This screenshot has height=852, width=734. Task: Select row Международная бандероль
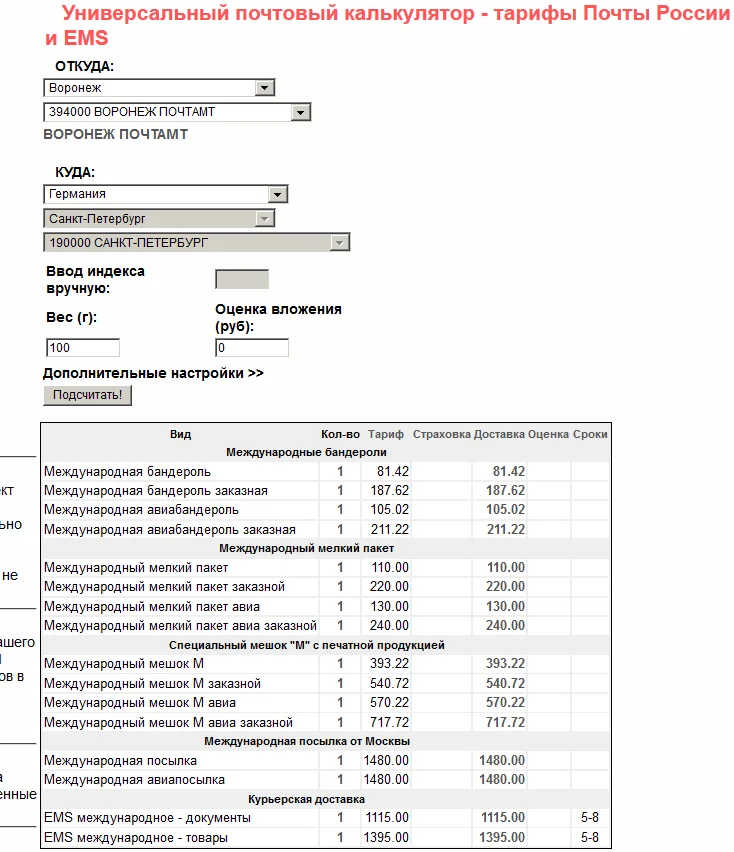pos(326,471)
